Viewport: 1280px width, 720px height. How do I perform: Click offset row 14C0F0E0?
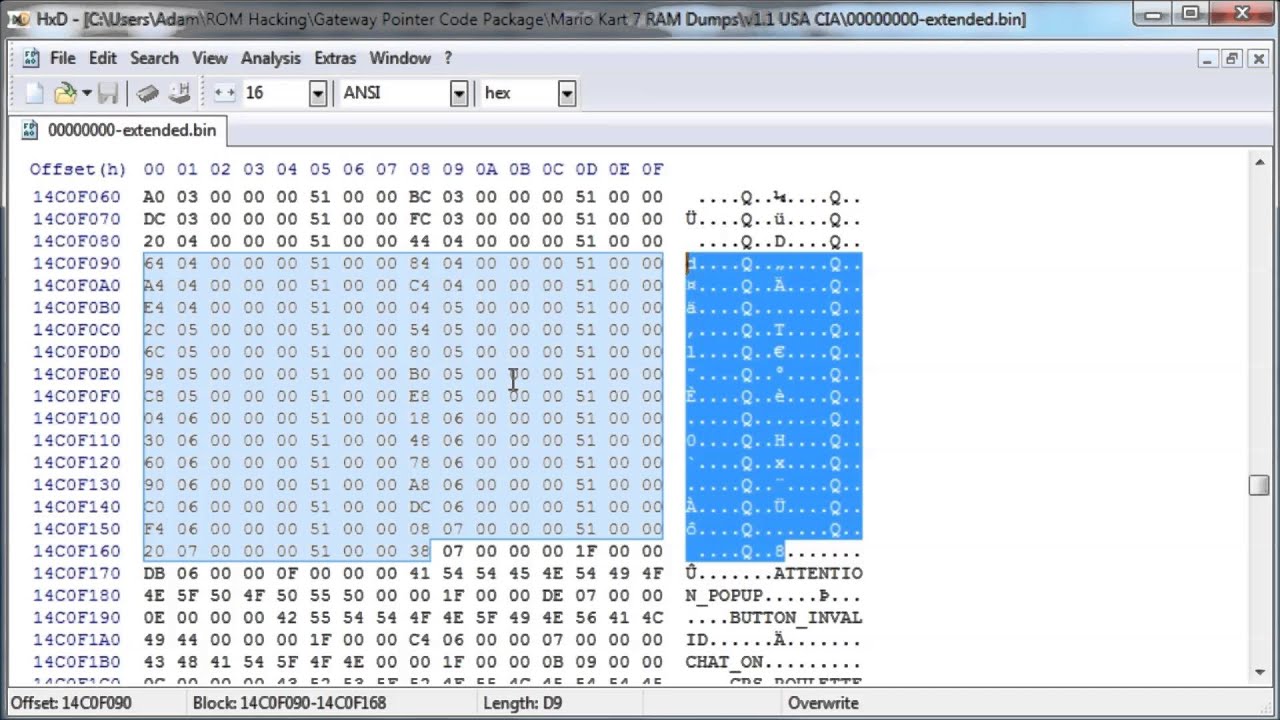tap(76, 374)
